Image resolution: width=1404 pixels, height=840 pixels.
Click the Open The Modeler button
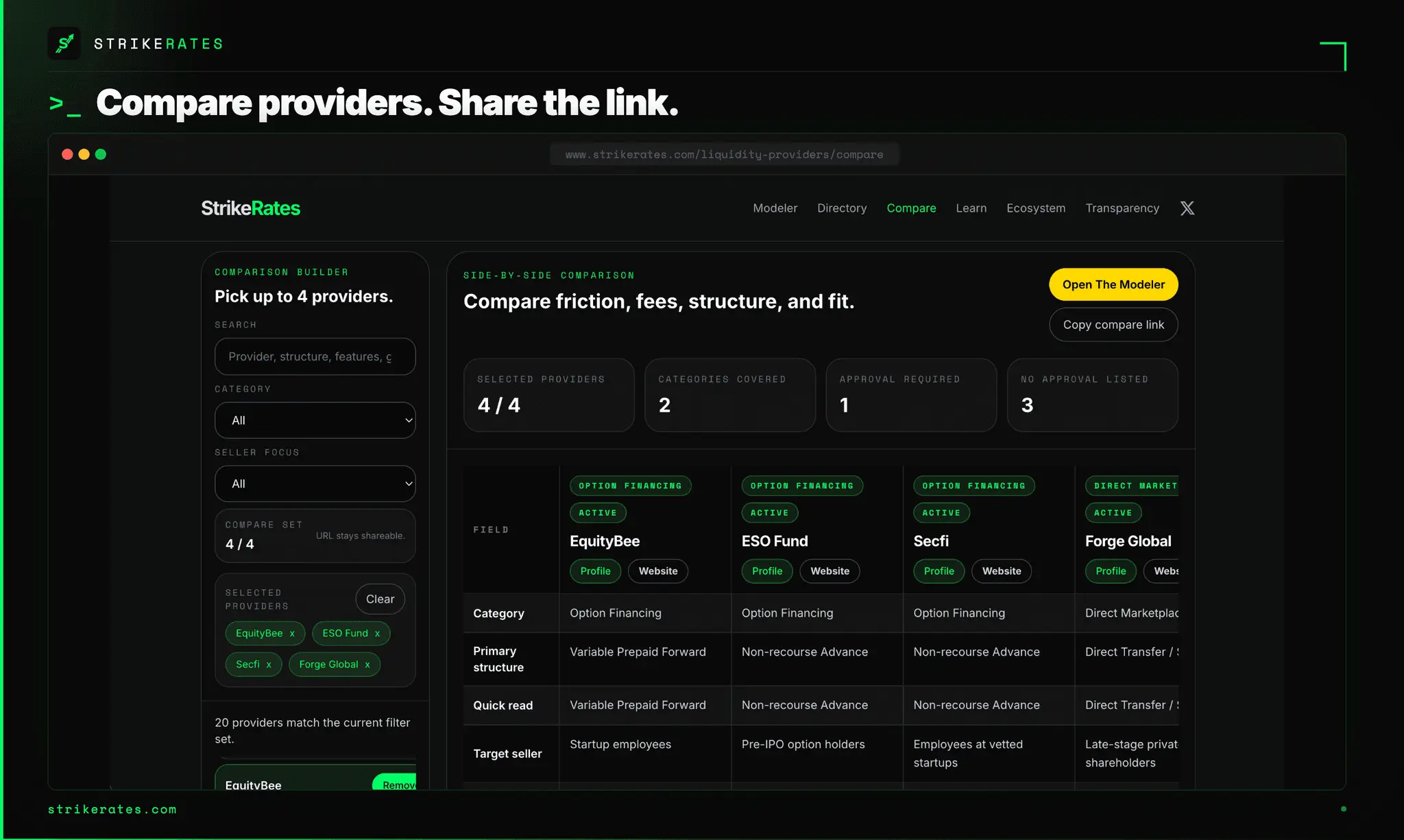tap(1113, 284)
